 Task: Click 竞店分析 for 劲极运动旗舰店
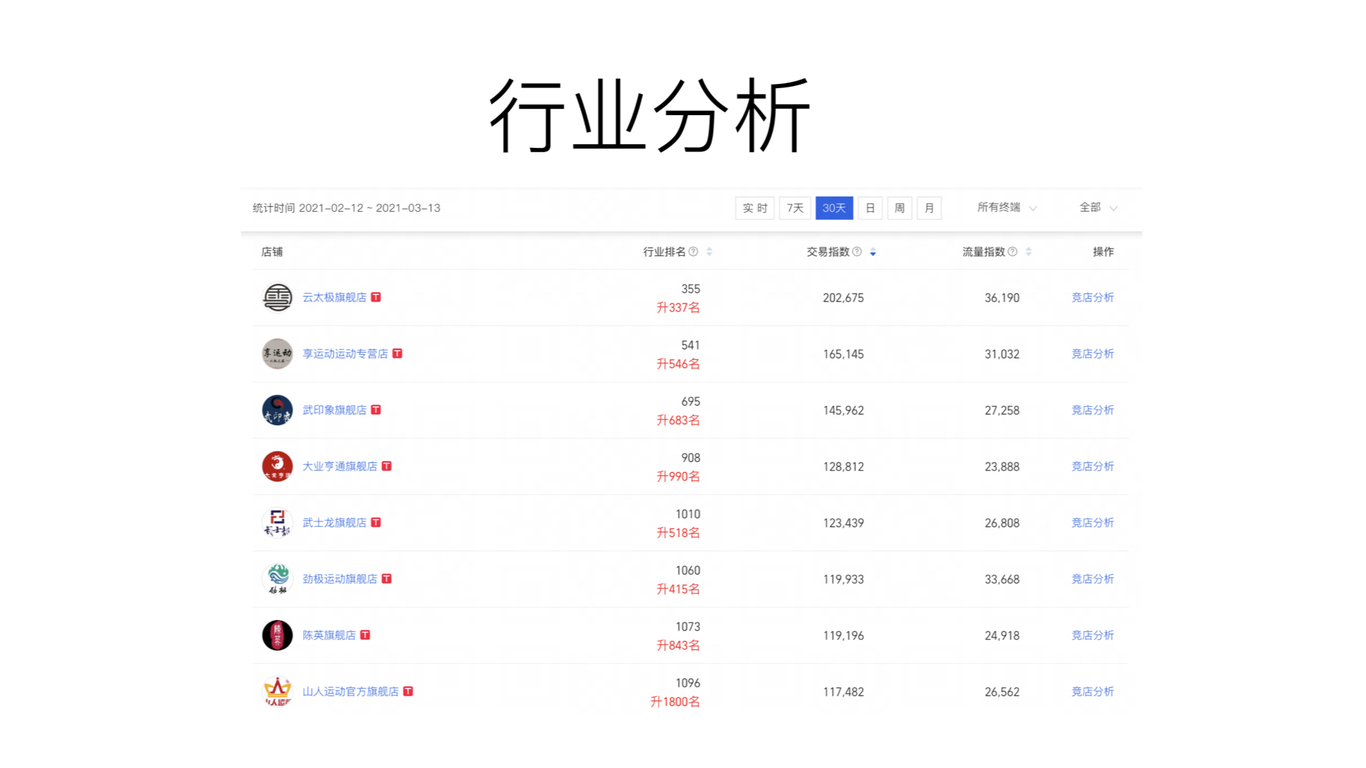click(x=1092, y=579)
